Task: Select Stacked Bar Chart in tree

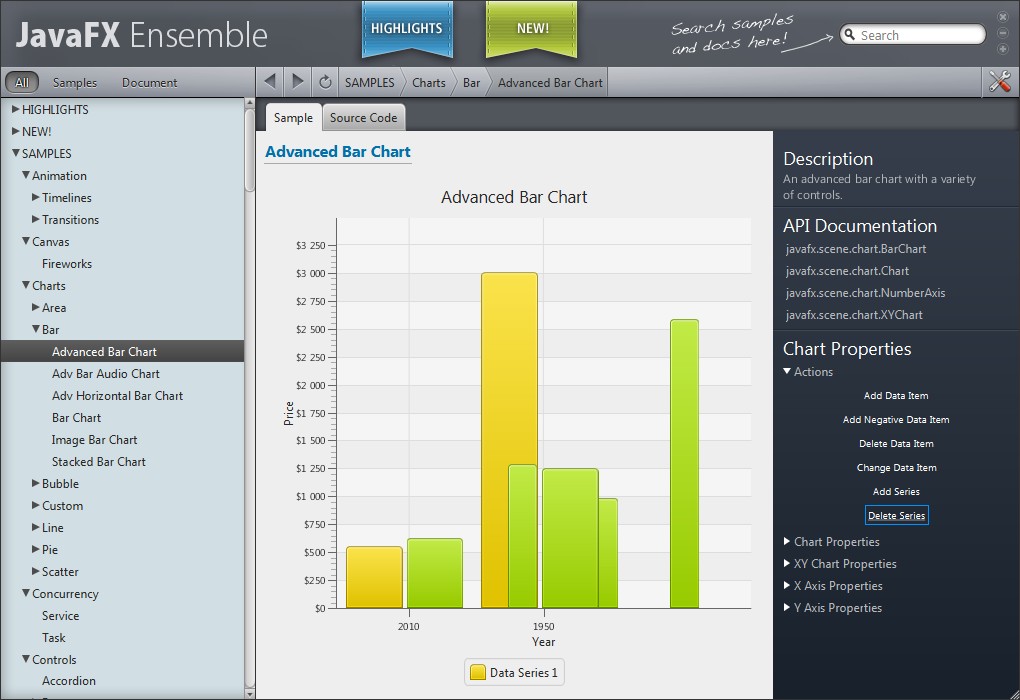Action: pyautogui.click(x=99, y=462)
